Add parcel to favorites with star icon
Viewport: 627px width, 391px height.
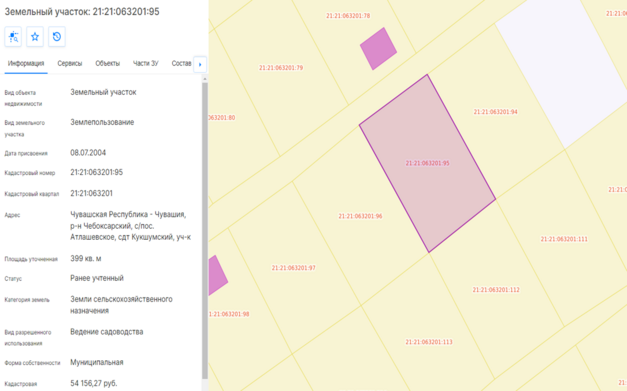coord(35,37)
